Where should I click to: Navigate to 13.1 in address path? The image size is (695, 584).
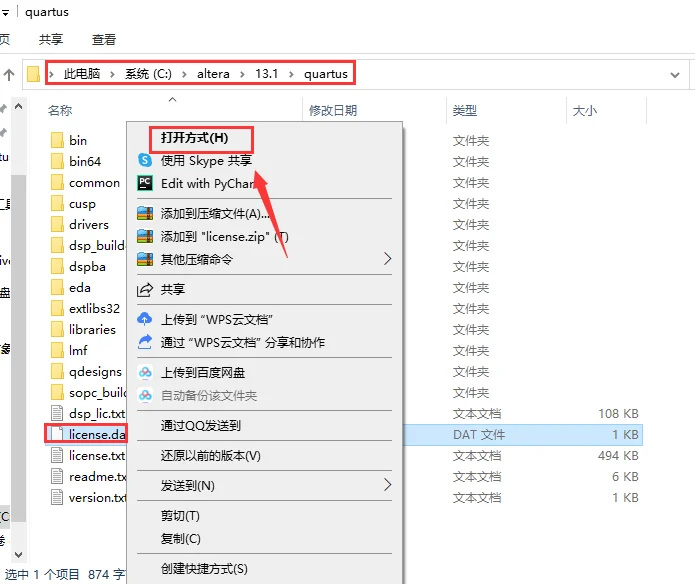click(266, 74)
